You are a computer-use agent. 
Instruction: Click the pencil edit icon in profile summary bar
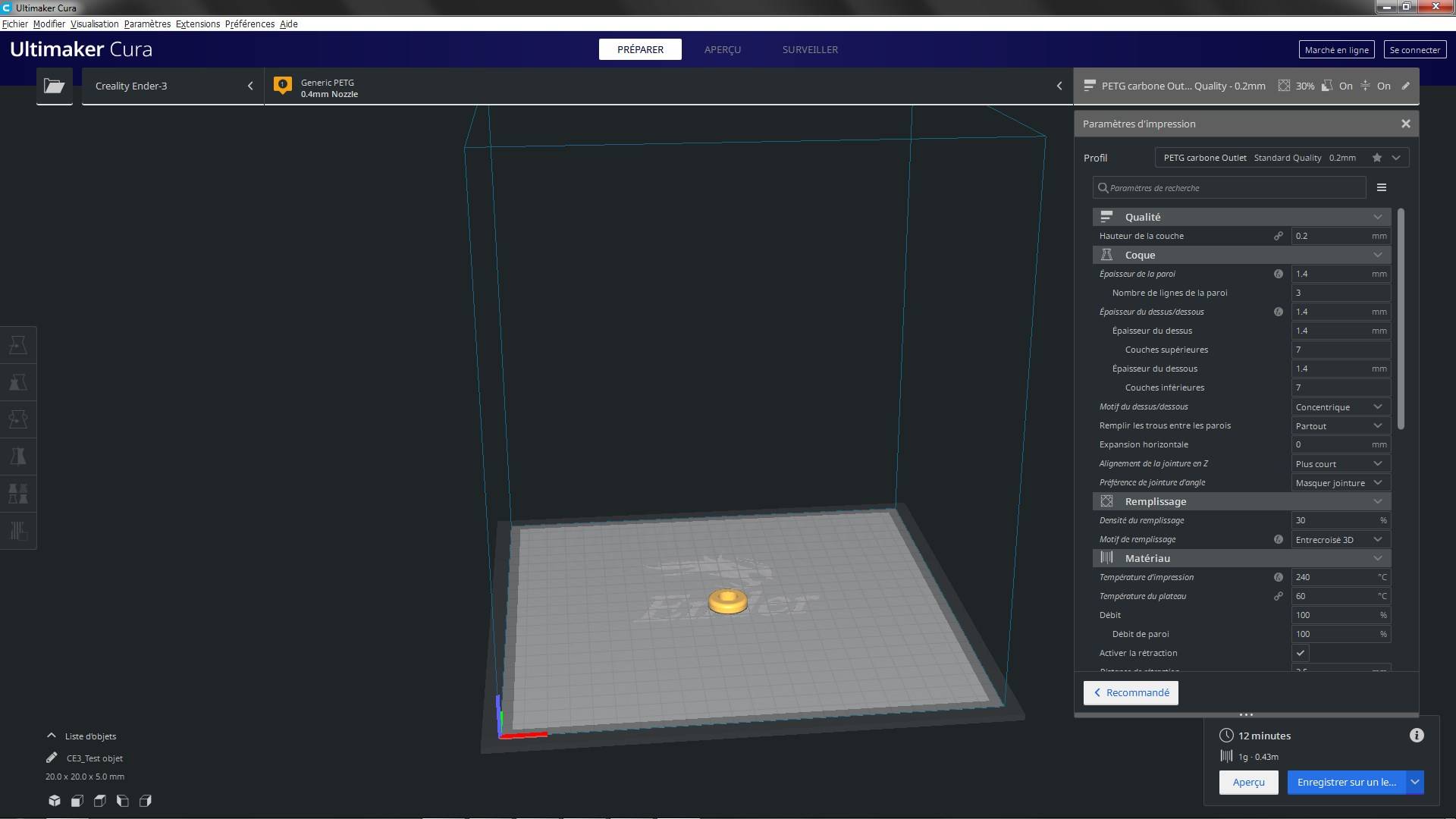click(1405, 86)
